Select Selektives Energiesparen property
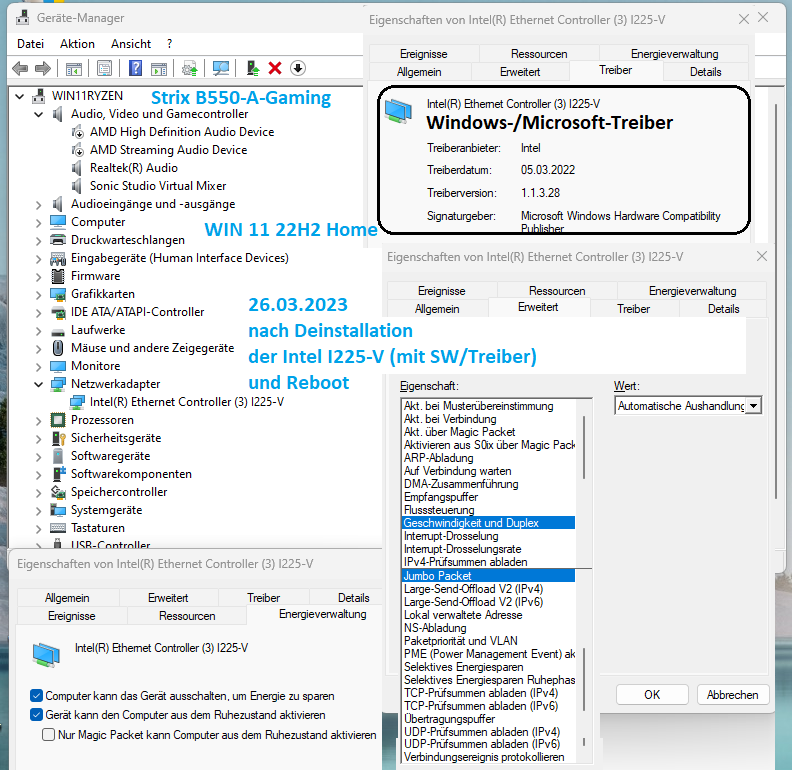792x770 pixels. (488, 667)
